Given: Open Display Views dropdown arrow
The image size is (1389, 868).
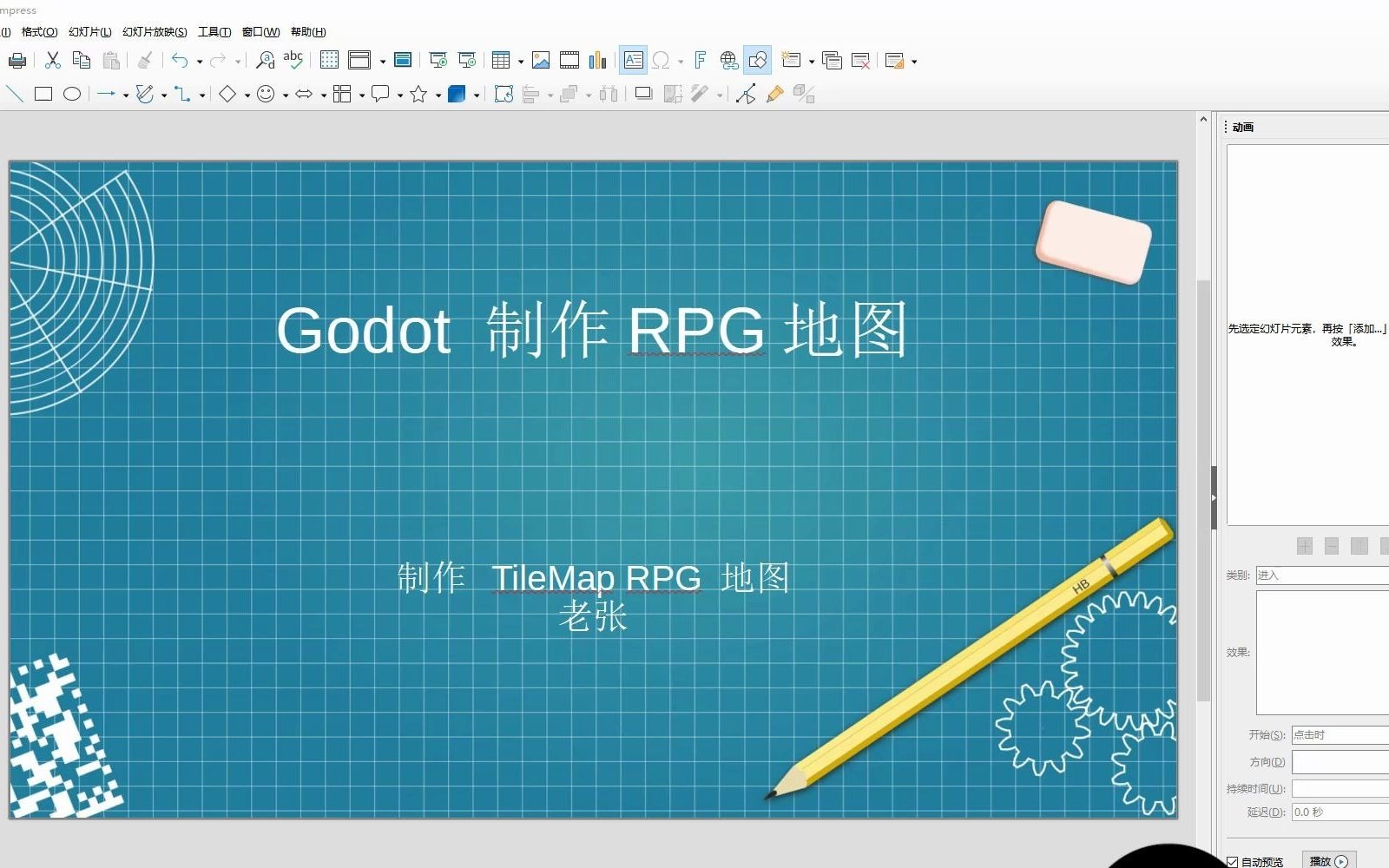Looking at the screenshot, I should click(383, 62).
